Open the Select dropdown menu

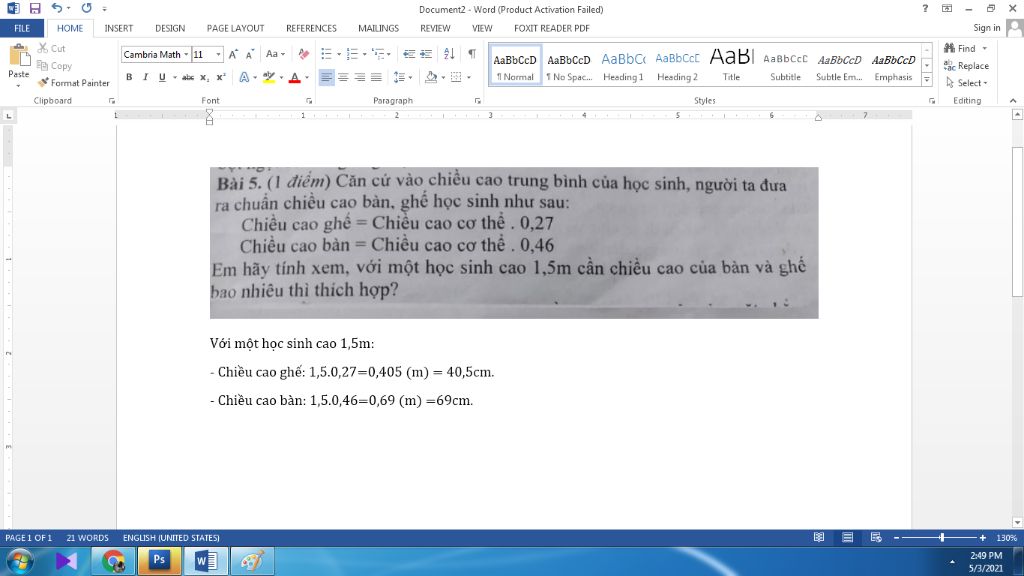(x=967, y=83)
